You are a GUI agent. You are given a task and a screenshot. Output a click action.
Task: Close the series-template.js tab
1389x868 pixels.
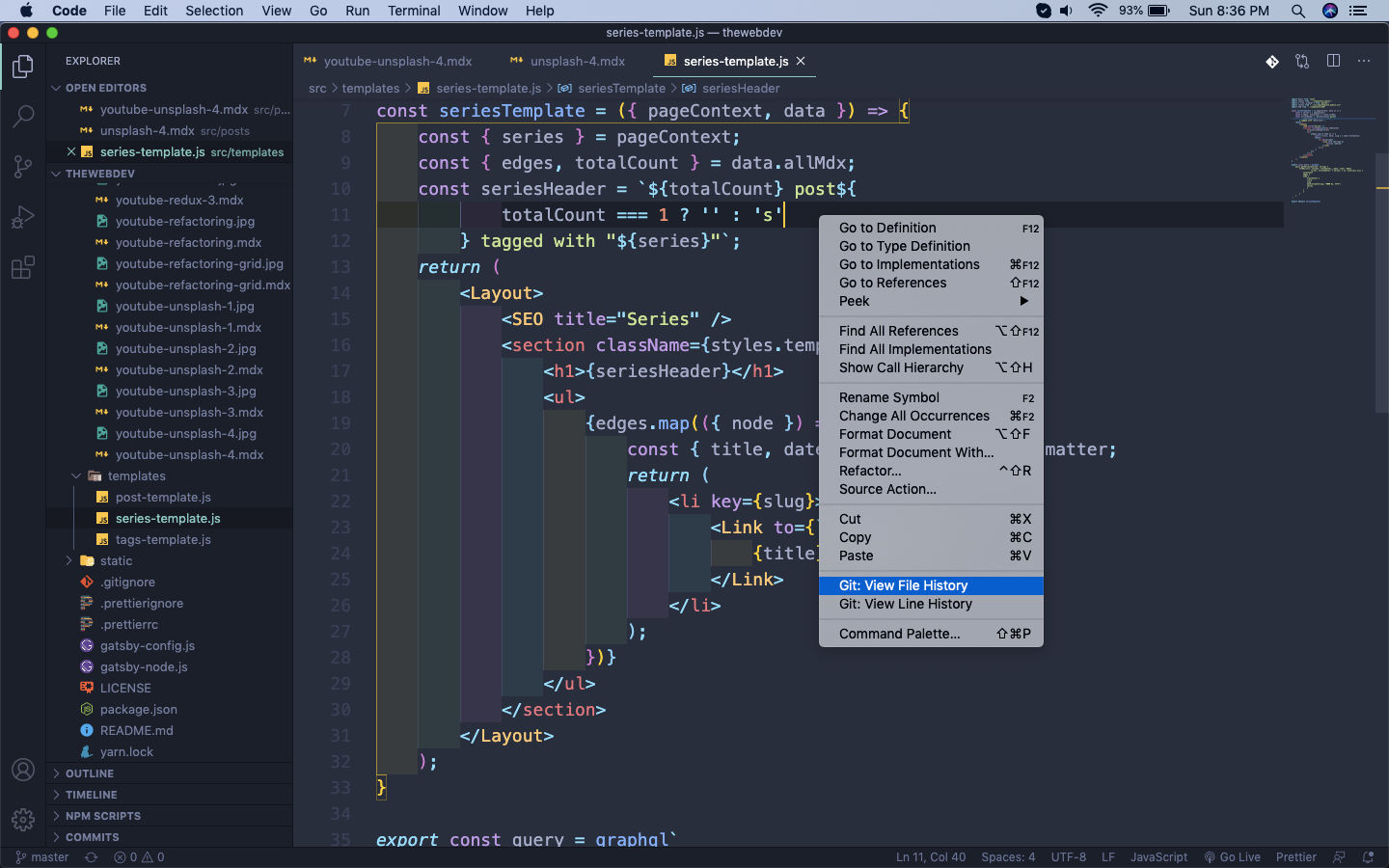coord(801,61)
